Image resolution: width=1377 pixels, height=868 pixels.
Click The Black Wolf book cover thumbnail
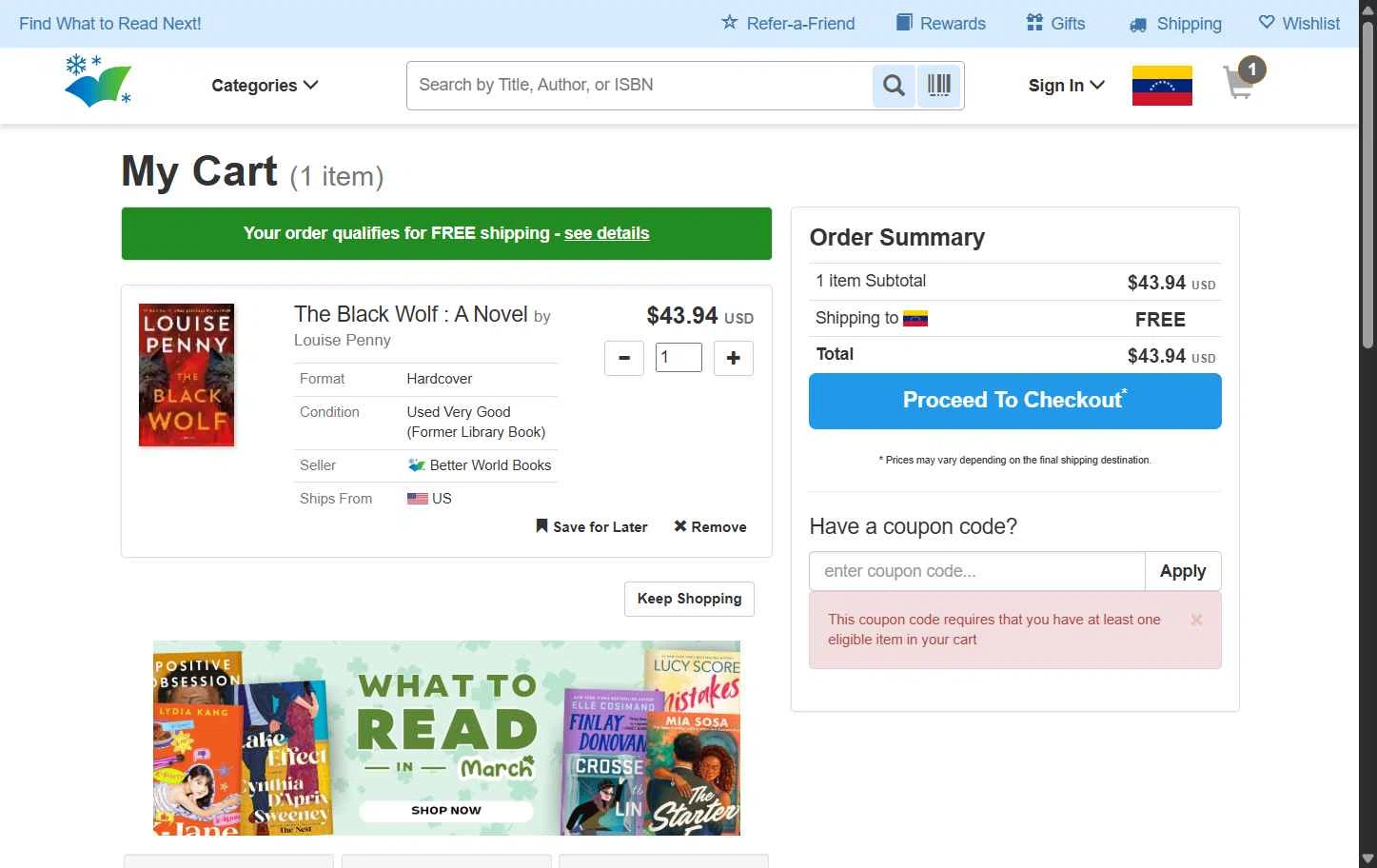pyautogui.click(x=187, y=375)
